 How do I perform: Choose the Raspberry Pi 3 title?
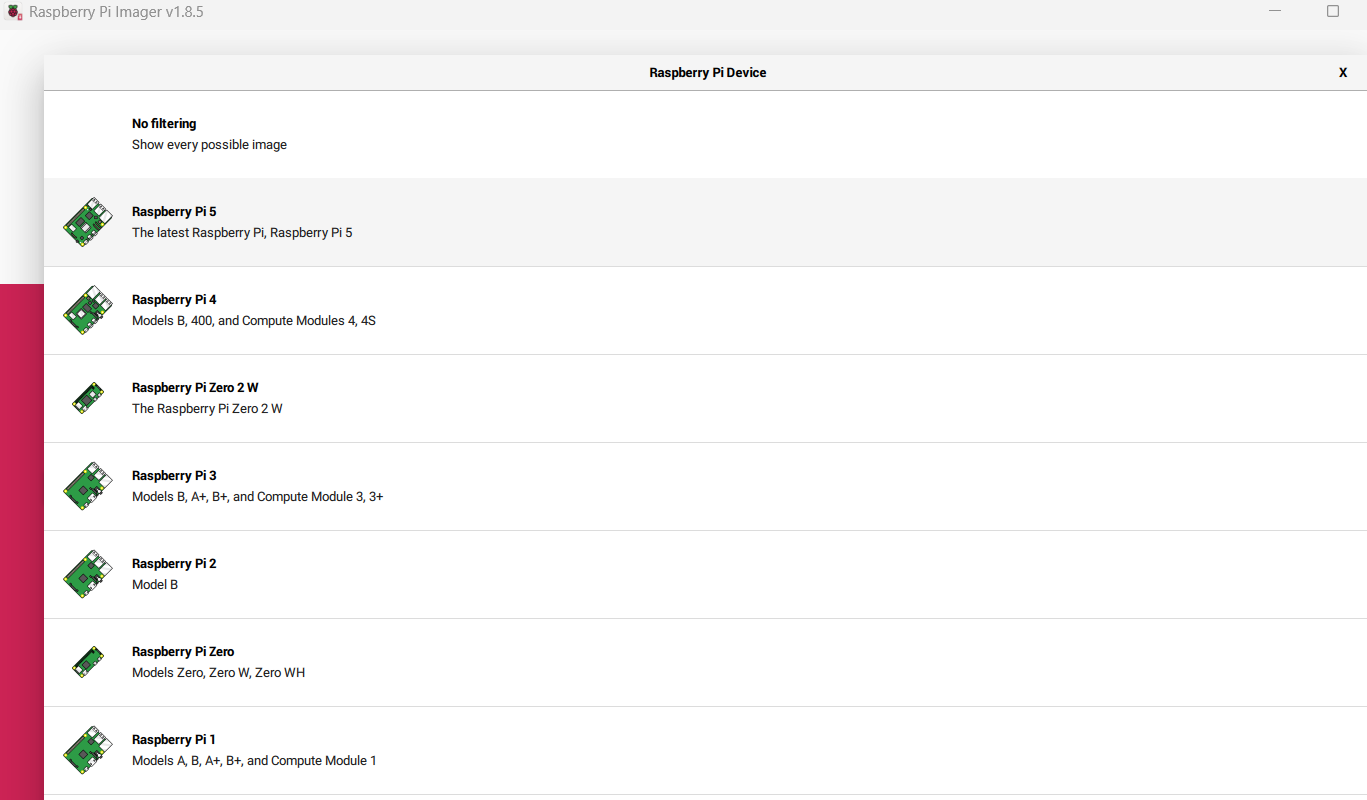point(174,476)
